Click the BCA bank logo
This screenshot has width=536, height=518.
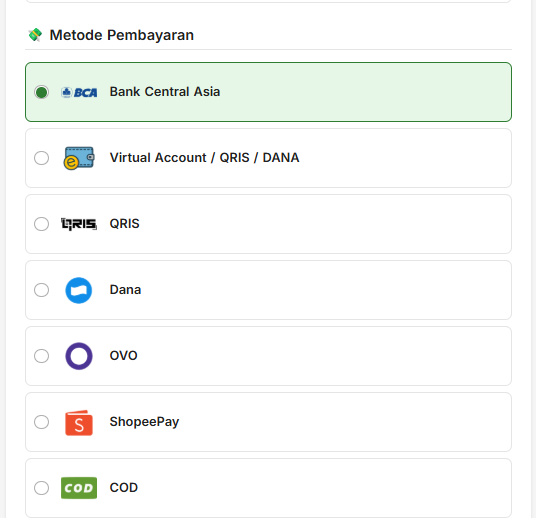(79, 92)
